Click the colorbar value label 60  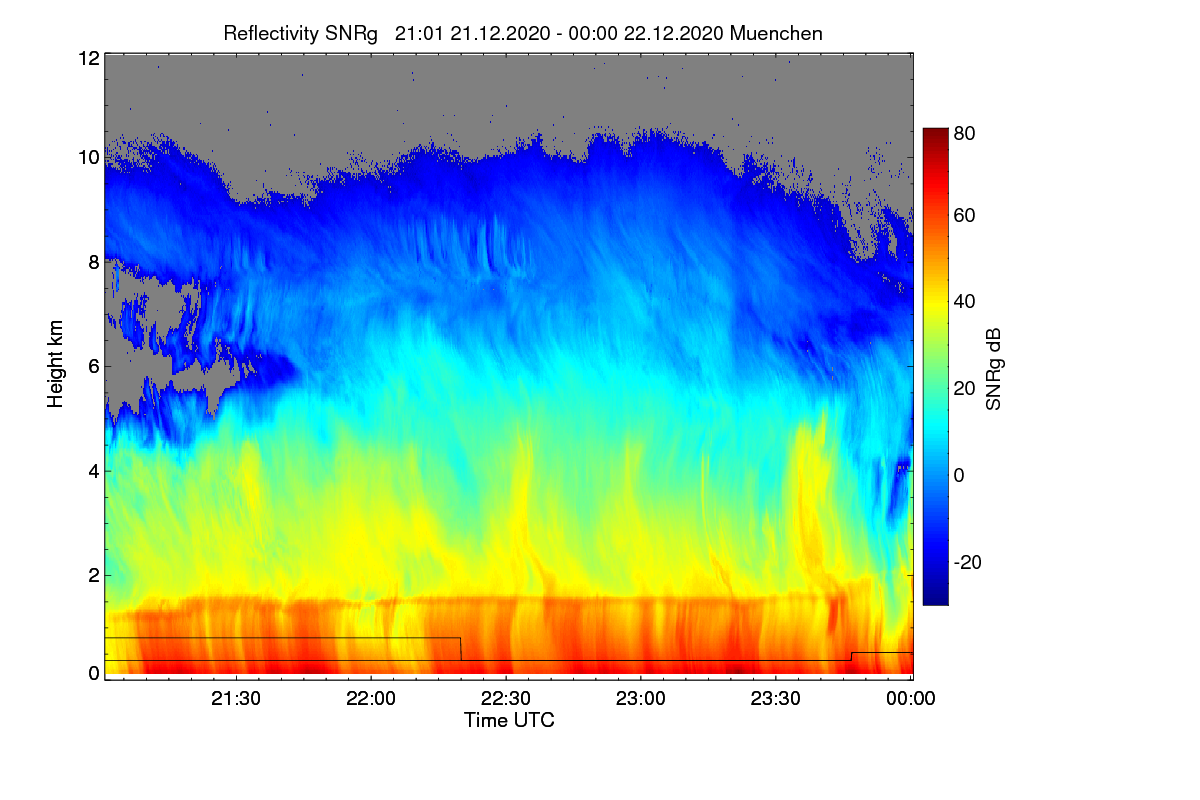pos(965,215)
